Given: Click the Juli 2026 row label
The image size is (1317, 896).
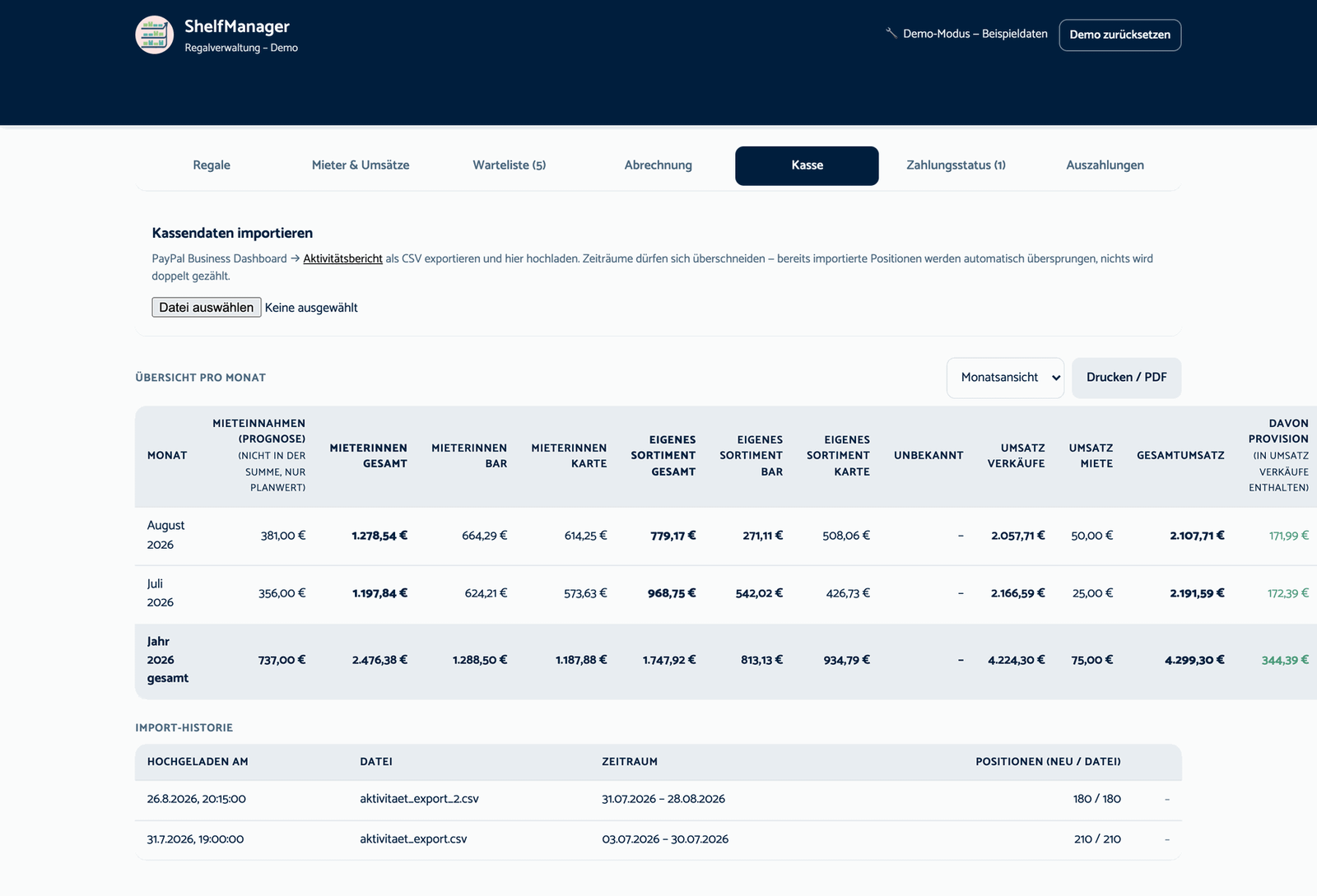Looking at the screenshot, I should pyautogui.click(x=160, y=593).
